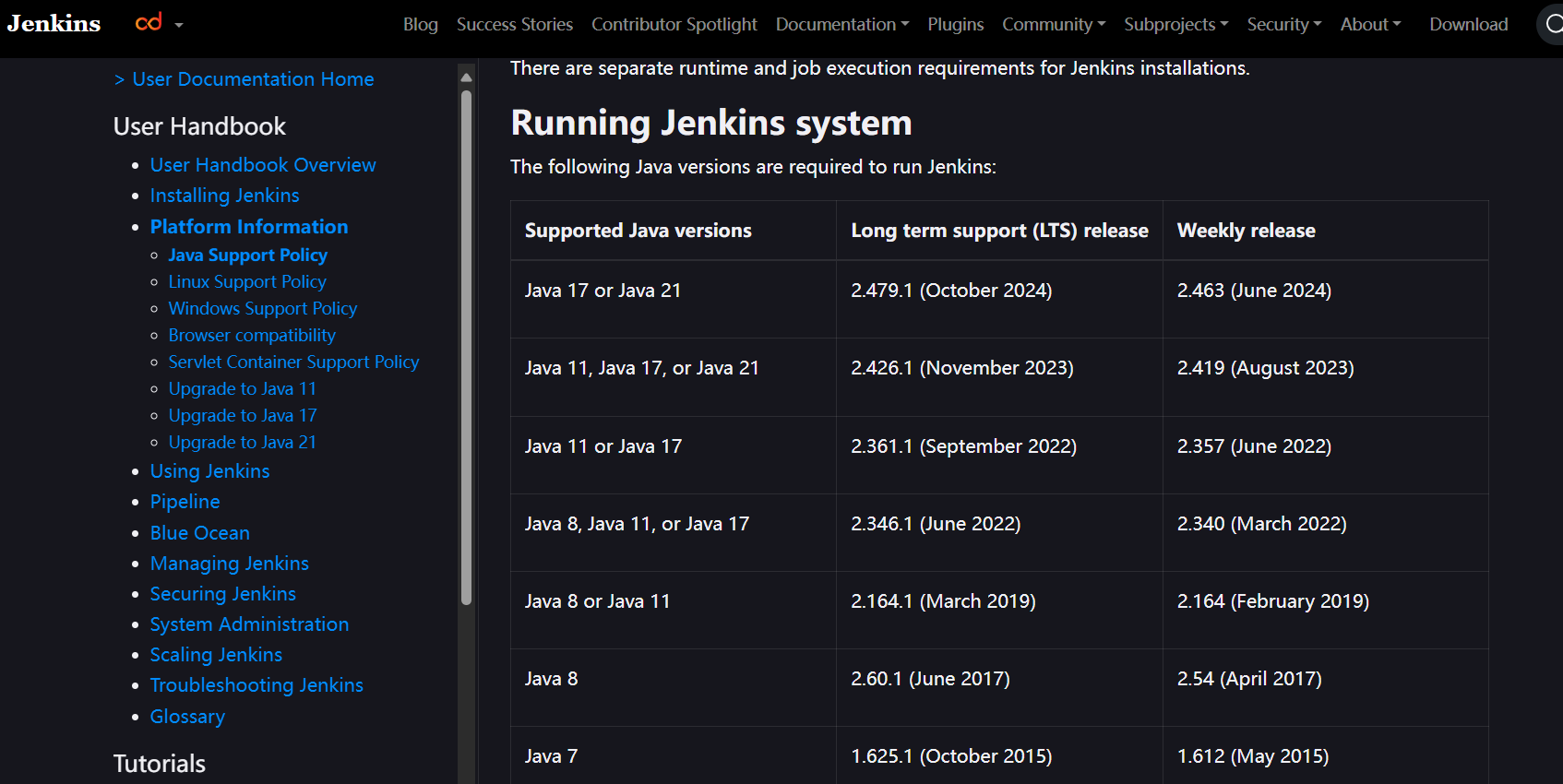Select Java Support Policy in the sidebar
This screenshot has height=784, width=1563.
tap(248, 255)
